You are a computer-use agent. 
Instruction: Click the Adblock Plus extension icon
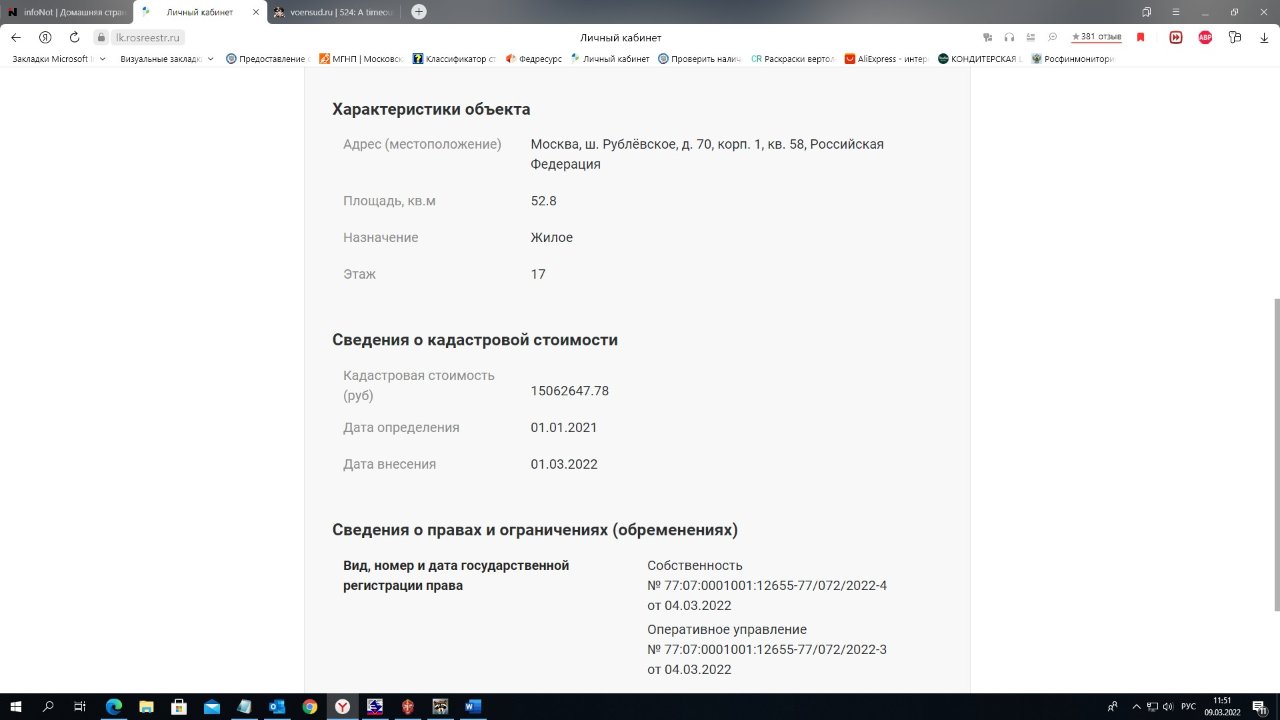1205,37
